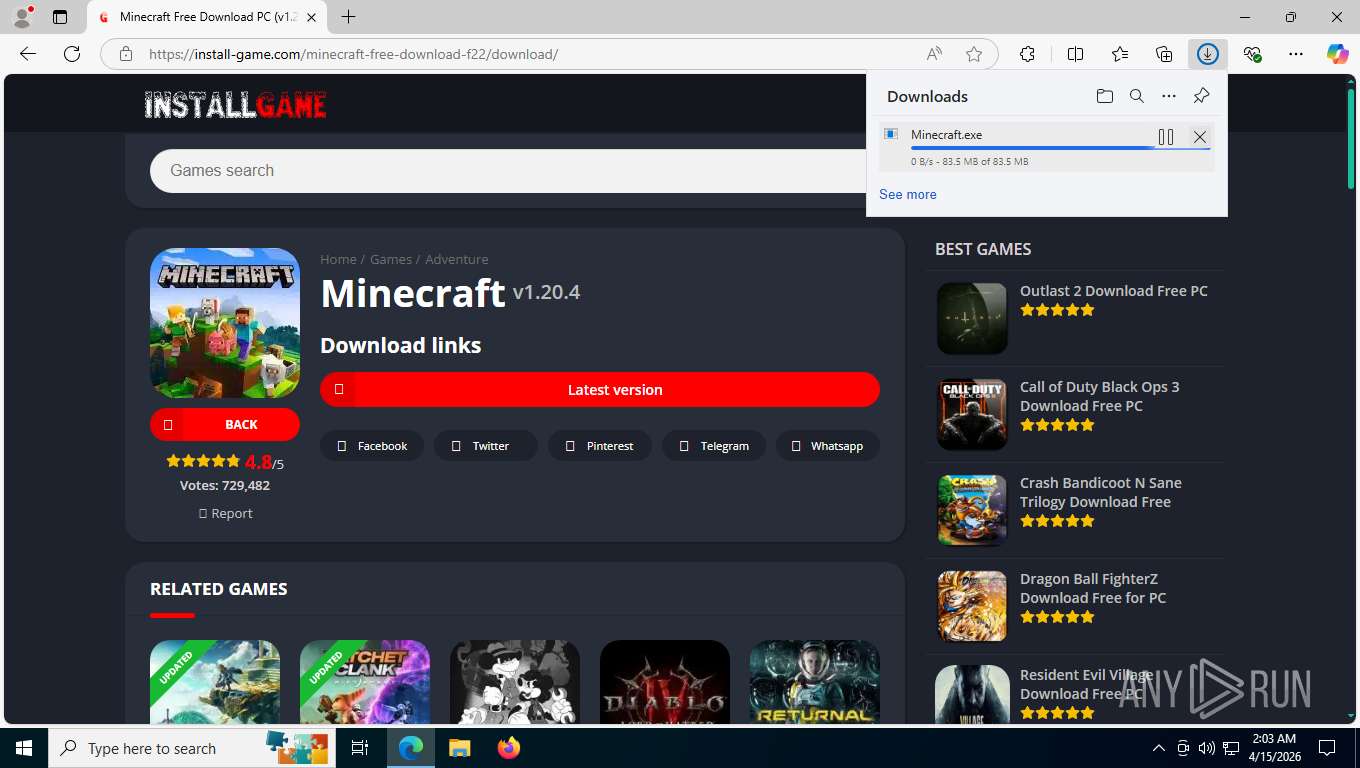Screen dimensions: 1360x768
Task: Click the red BACK button
Action: coord(225,424)
